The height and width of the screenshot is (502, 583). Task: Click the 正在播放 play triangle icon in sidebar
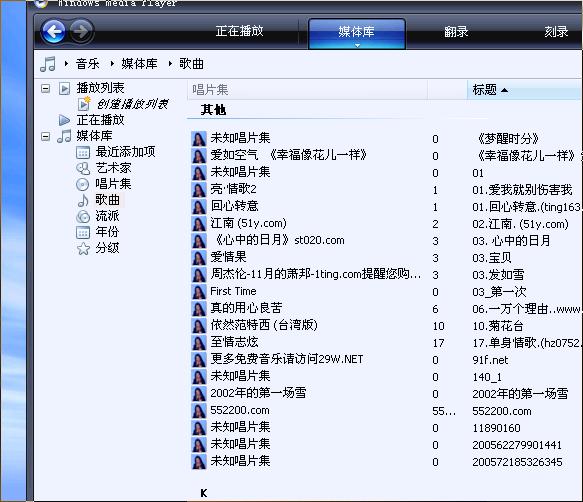(64, 120)
